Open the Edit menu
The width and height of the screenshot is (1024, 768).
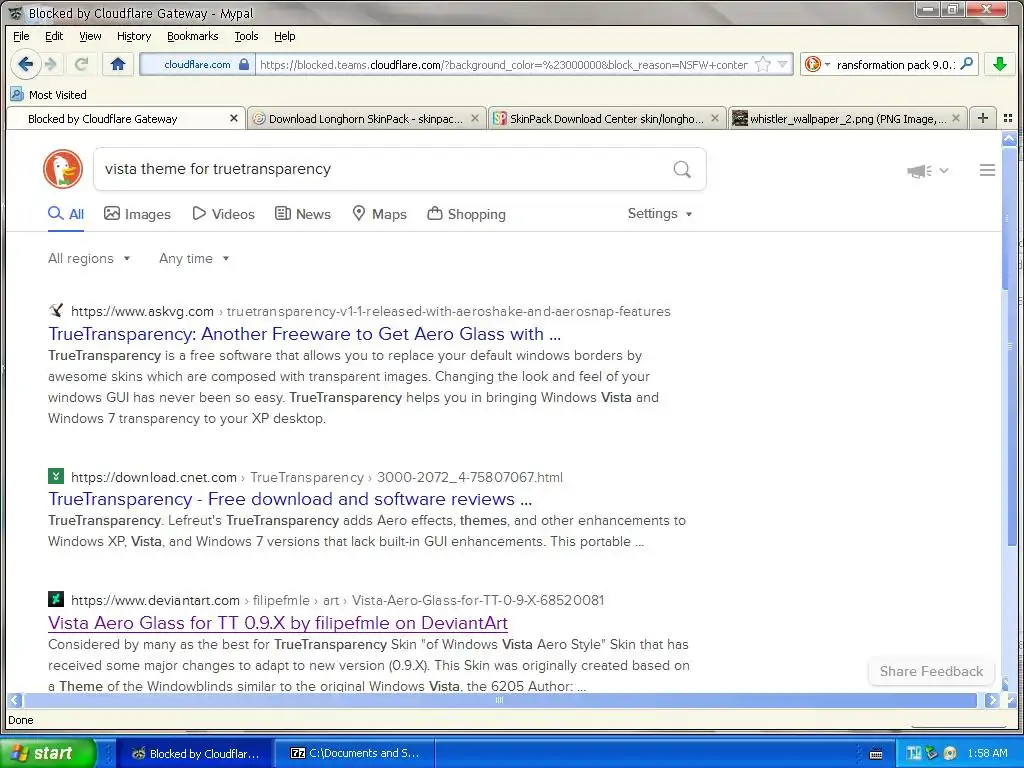[x=54, y=36]
